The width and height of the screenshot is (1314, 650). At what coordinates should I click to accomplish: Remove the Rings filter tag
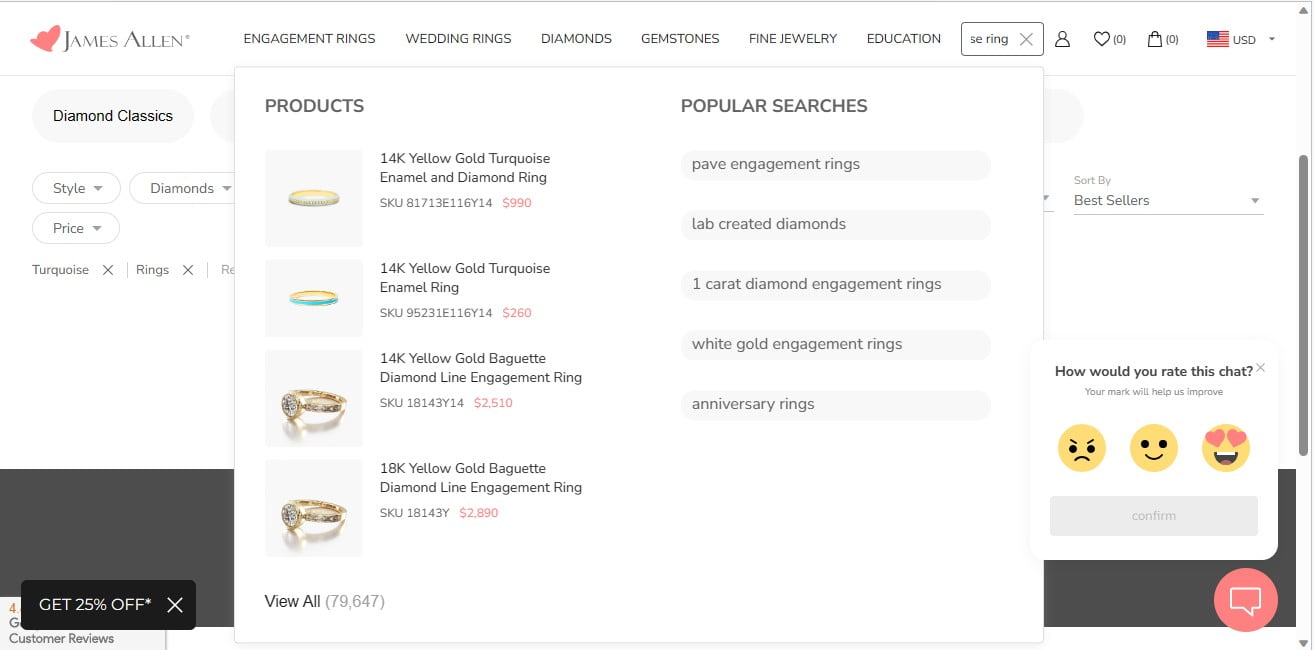(188, 270)
